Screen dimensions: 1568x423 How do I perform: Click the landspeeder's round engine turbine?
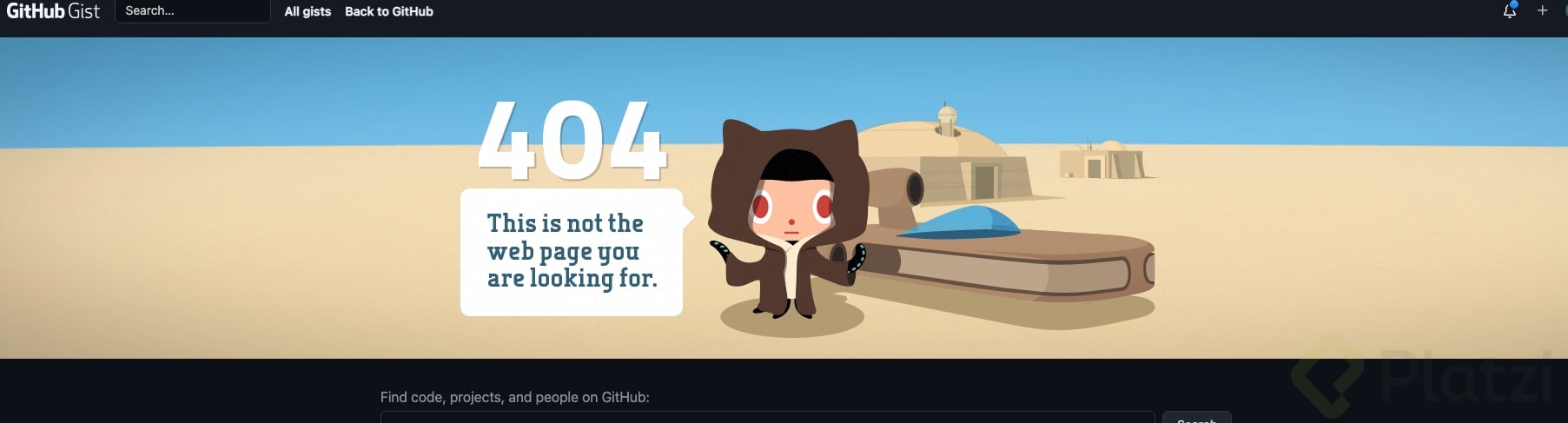897,187
